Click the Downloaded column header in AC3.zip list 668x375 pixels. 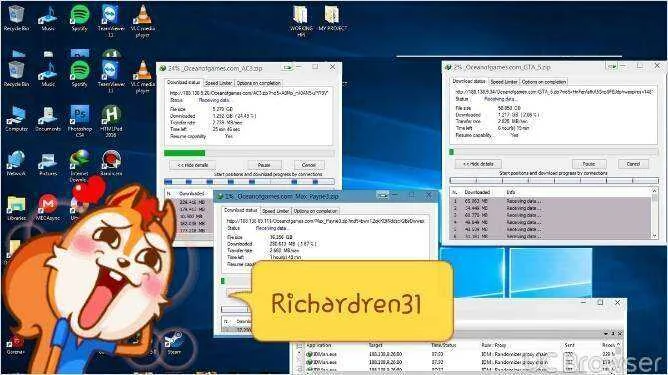click(x=192, y=193)
